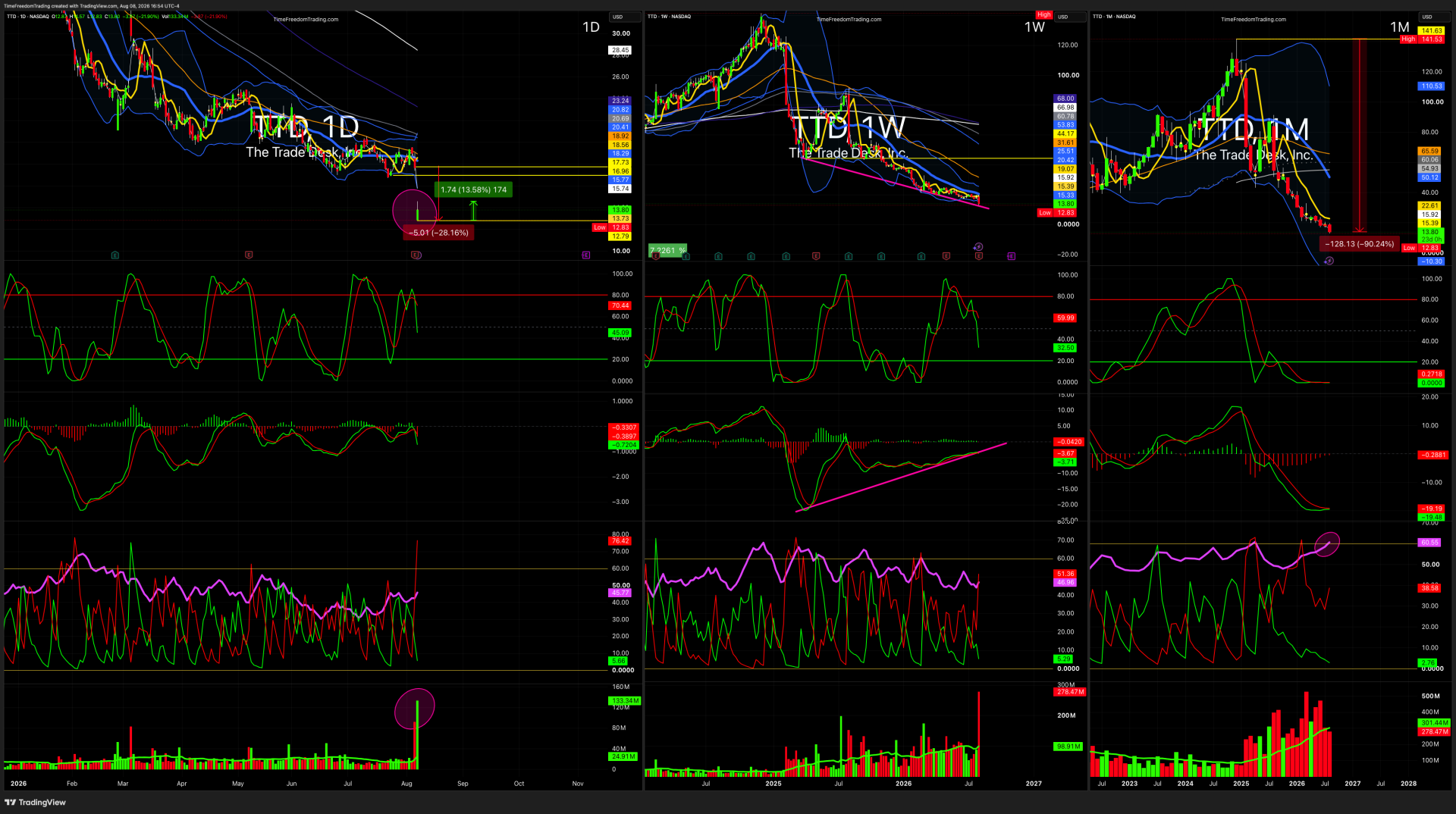Click the Low 12.83 label on daily chart
Screen dimensions: 1456x814
point(612,227)
